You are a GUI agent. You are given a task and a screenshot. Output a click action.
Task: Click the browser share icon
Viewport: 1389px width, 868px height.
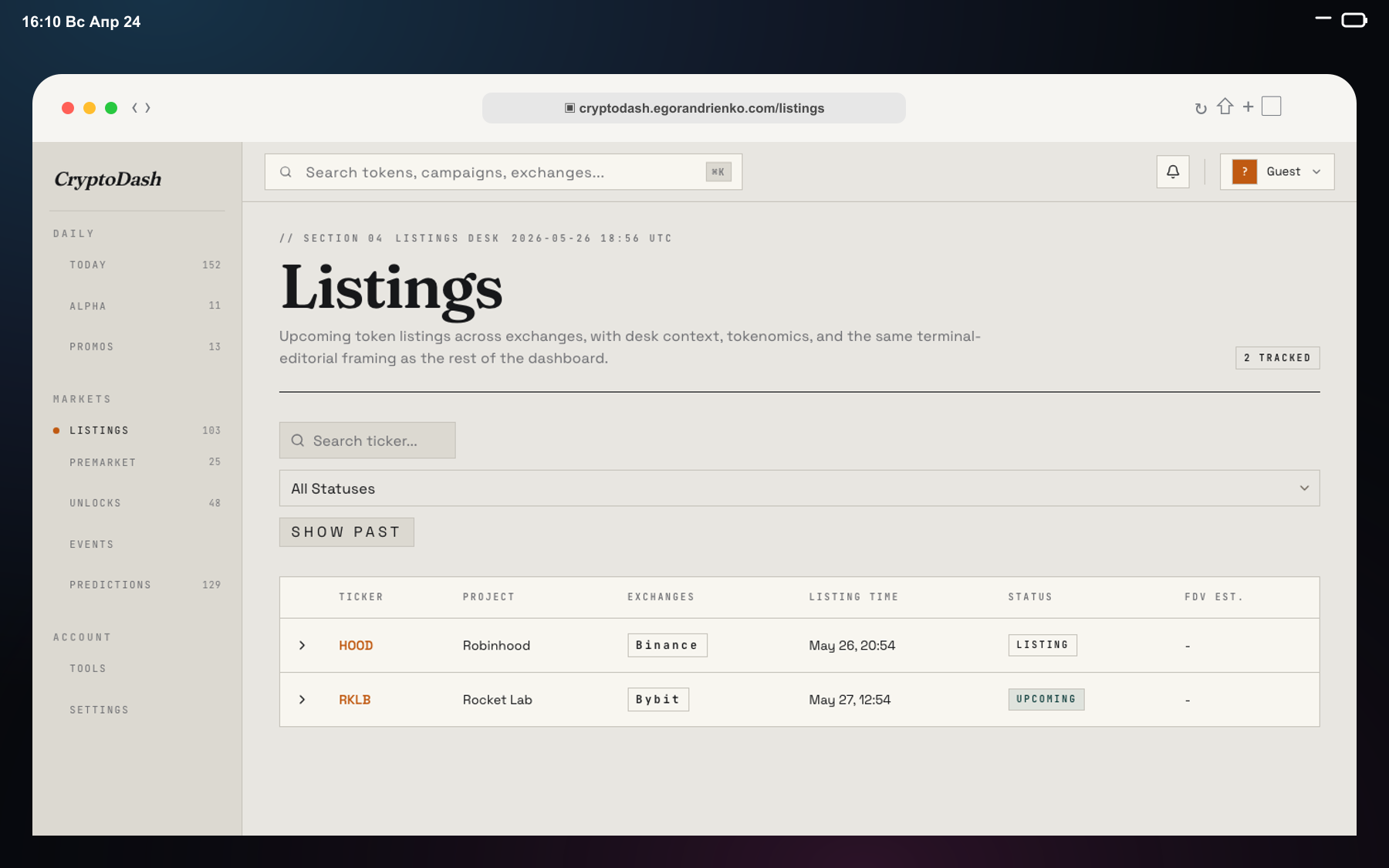tap(1225, 106)
